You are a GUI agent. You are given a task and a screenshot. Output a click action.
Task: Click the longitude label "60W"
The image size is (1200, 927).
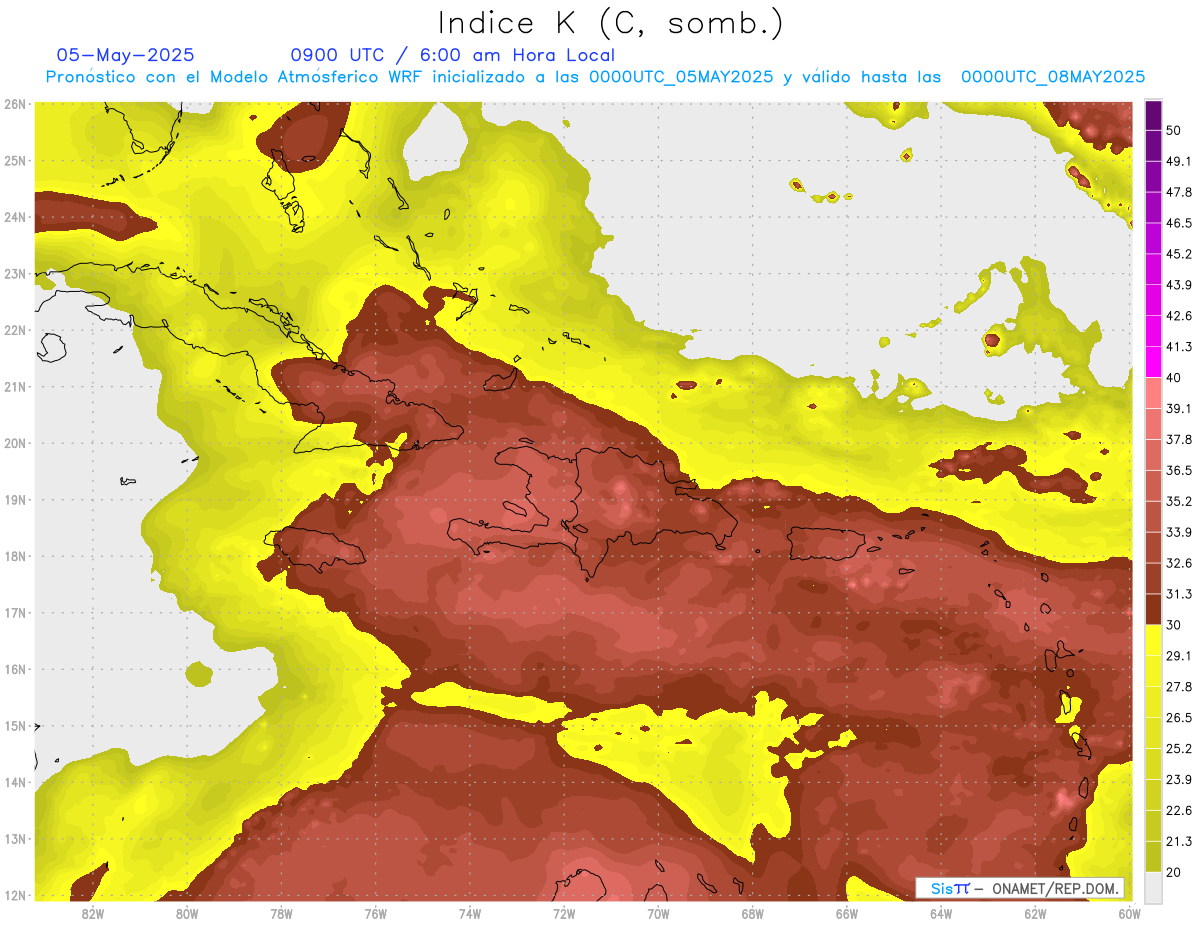tap(1130, 914)
